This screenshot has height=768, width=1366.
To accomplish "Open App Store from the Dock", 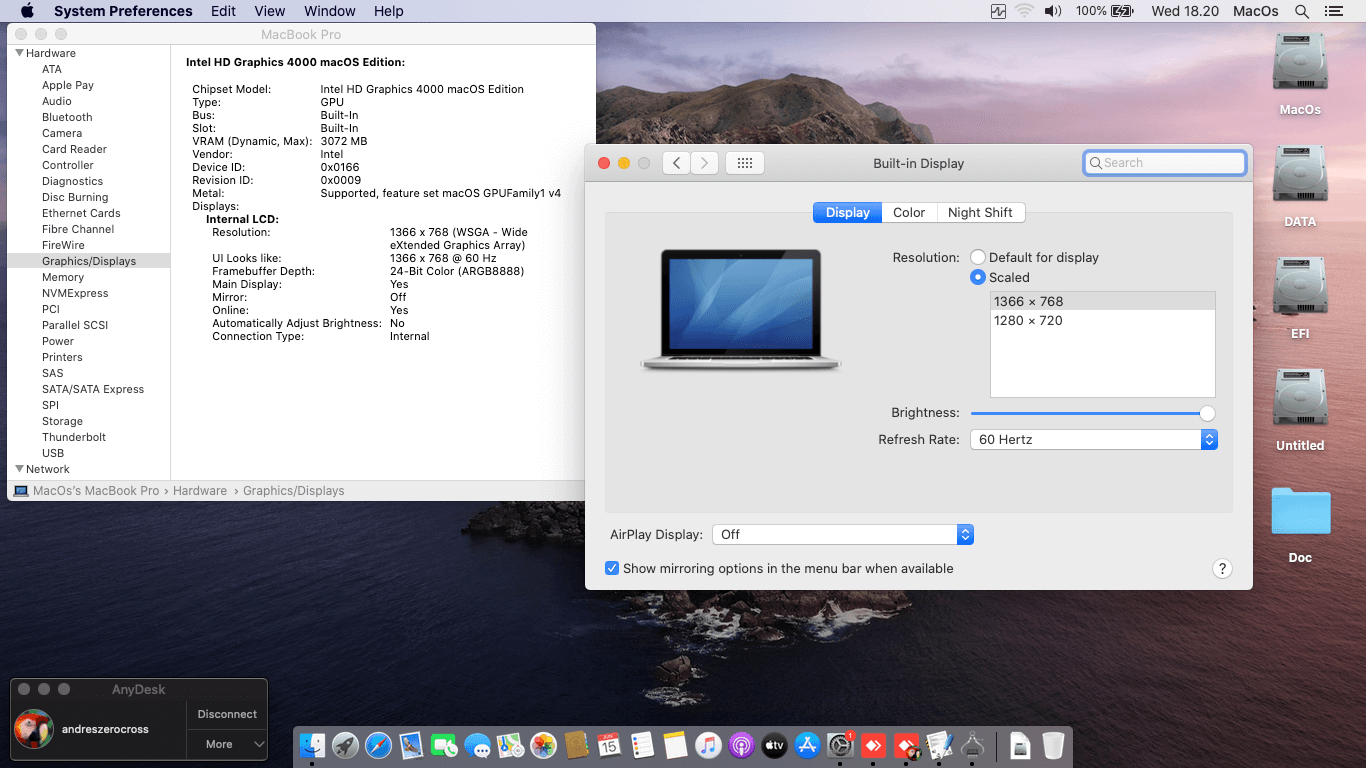I will (807, 745).
